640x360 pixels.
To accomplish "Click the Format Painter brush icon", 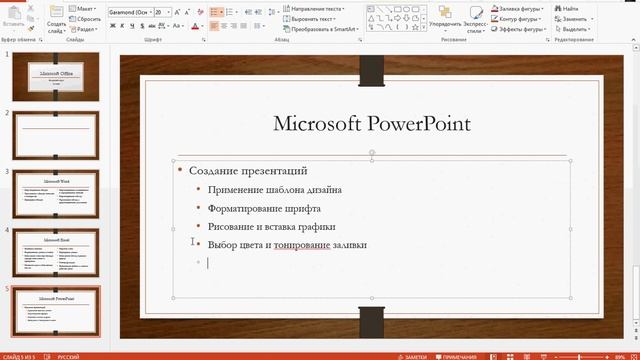I will pos(31,28).
